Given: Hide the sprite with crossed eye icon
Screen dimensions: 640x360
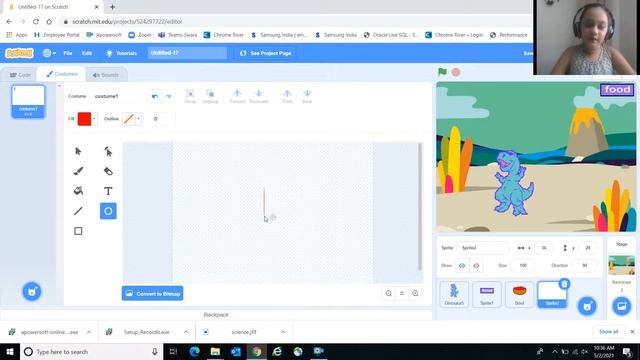Looking at the screenshot, I should tap(476, 266).
